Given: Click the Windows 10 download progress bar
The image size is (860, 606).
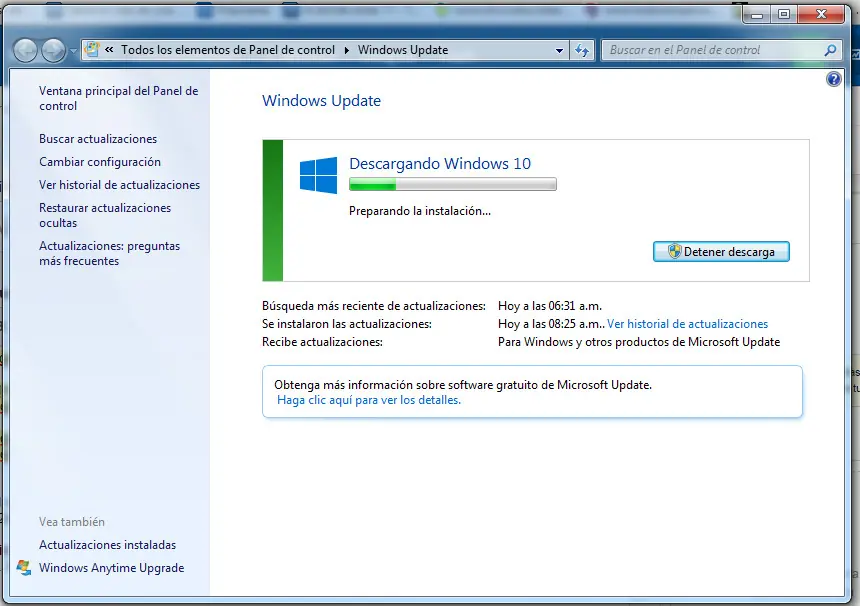Looking at the screenshot, I should 452,184.
